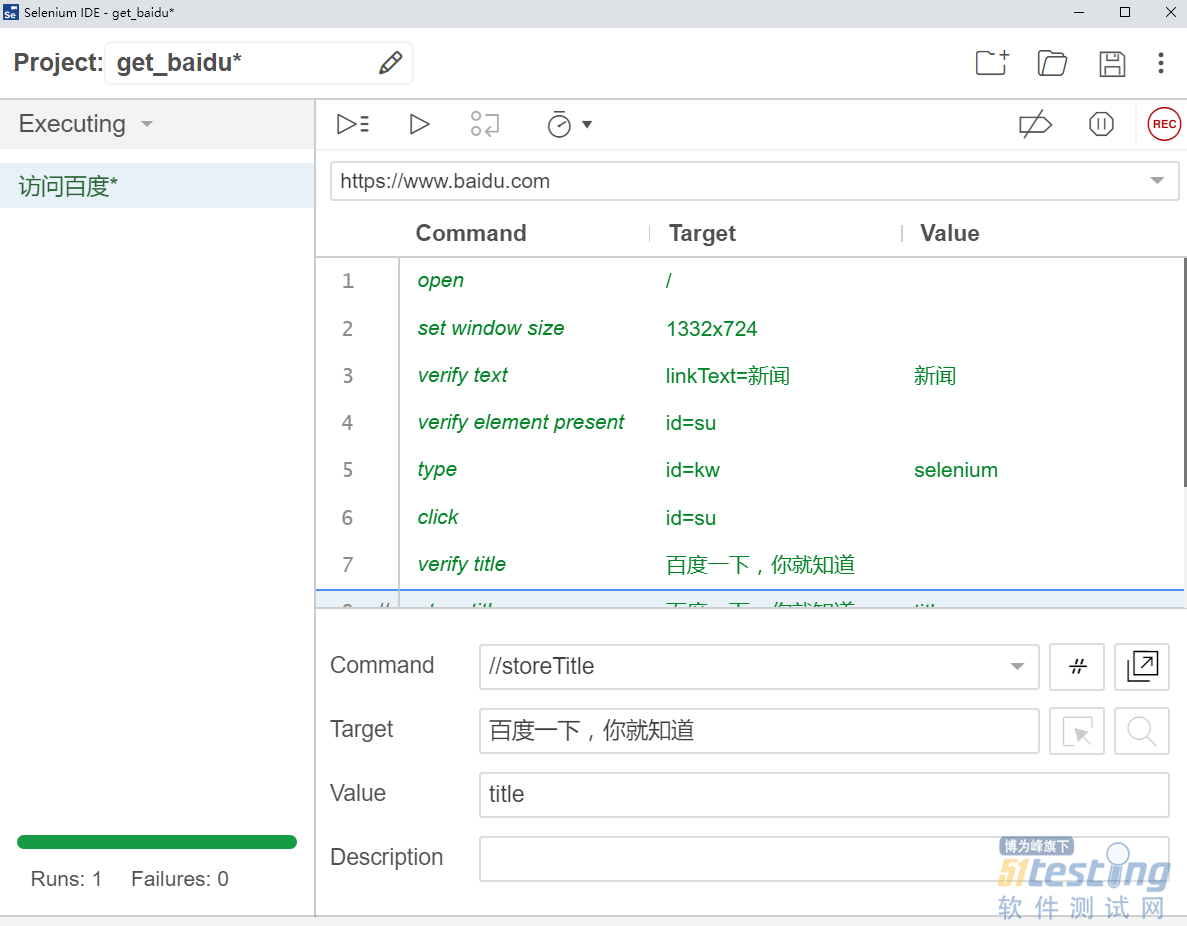
Task: Start recording with the REC button
Action: (x=1164, y=124)
